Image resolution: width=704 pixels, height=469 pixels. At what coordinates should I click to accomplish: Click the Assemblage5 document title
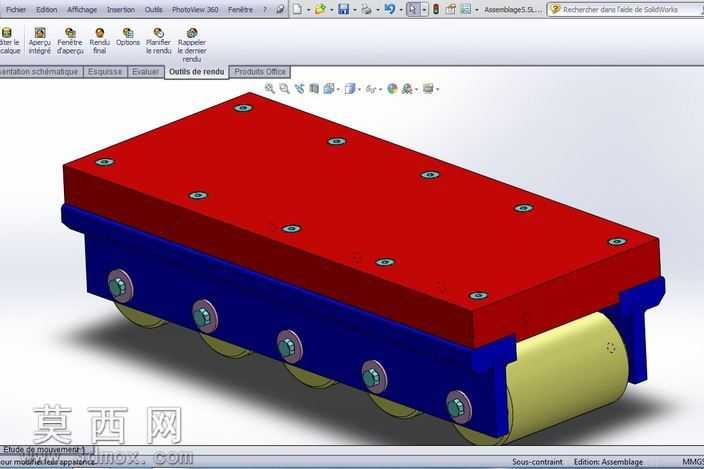pos(513,9)
